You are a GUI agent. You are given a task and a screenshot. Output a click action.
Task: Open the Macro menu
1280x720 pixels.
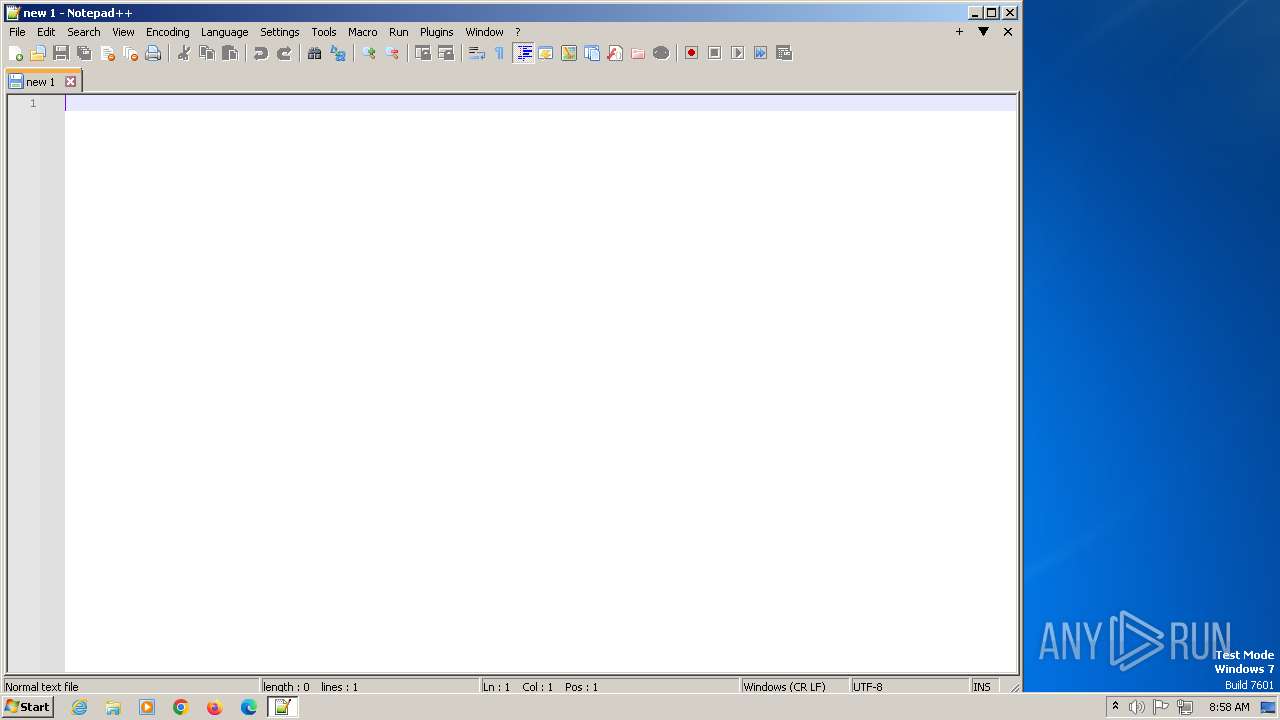[363, 32]
